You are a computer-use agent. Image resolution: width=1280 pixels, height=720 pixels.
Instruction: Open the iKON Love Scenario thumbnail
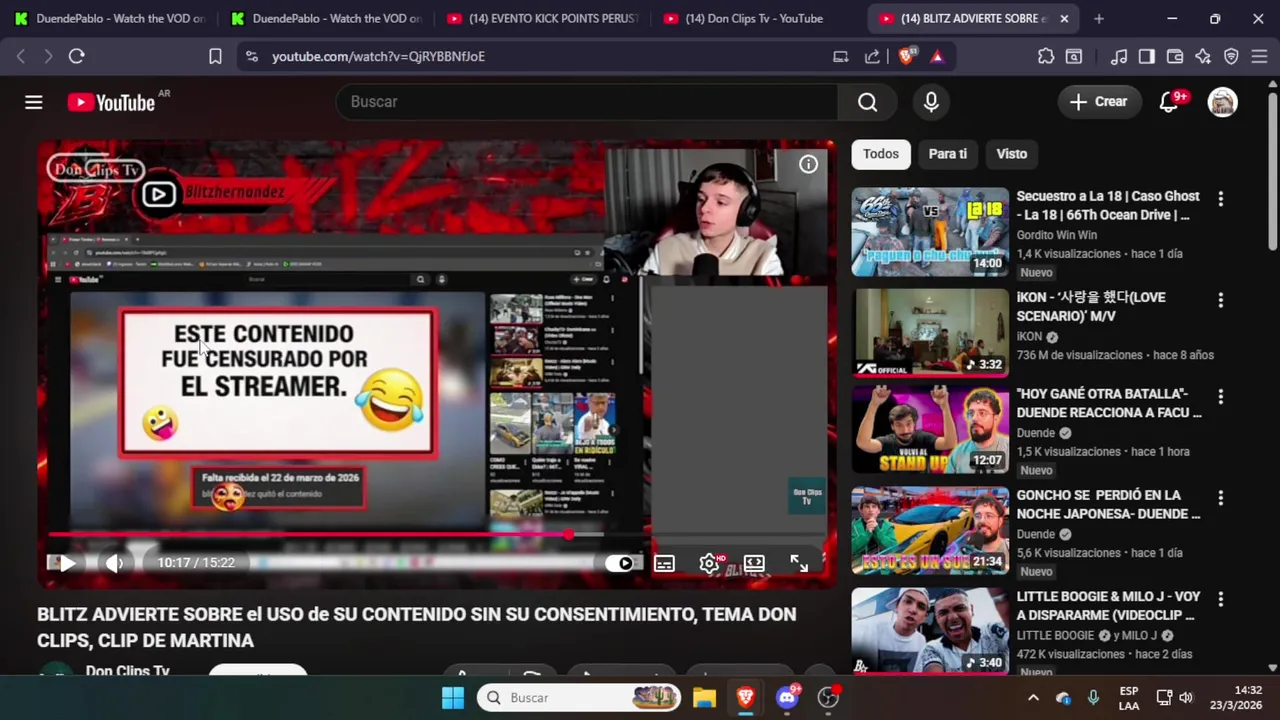[x=930, y=333]
